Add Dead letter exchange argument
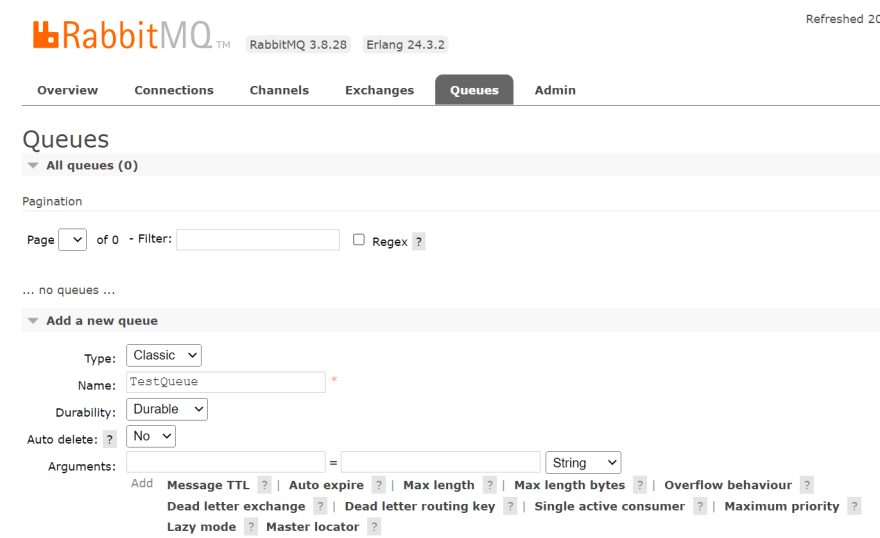 (x=236, y=507)
